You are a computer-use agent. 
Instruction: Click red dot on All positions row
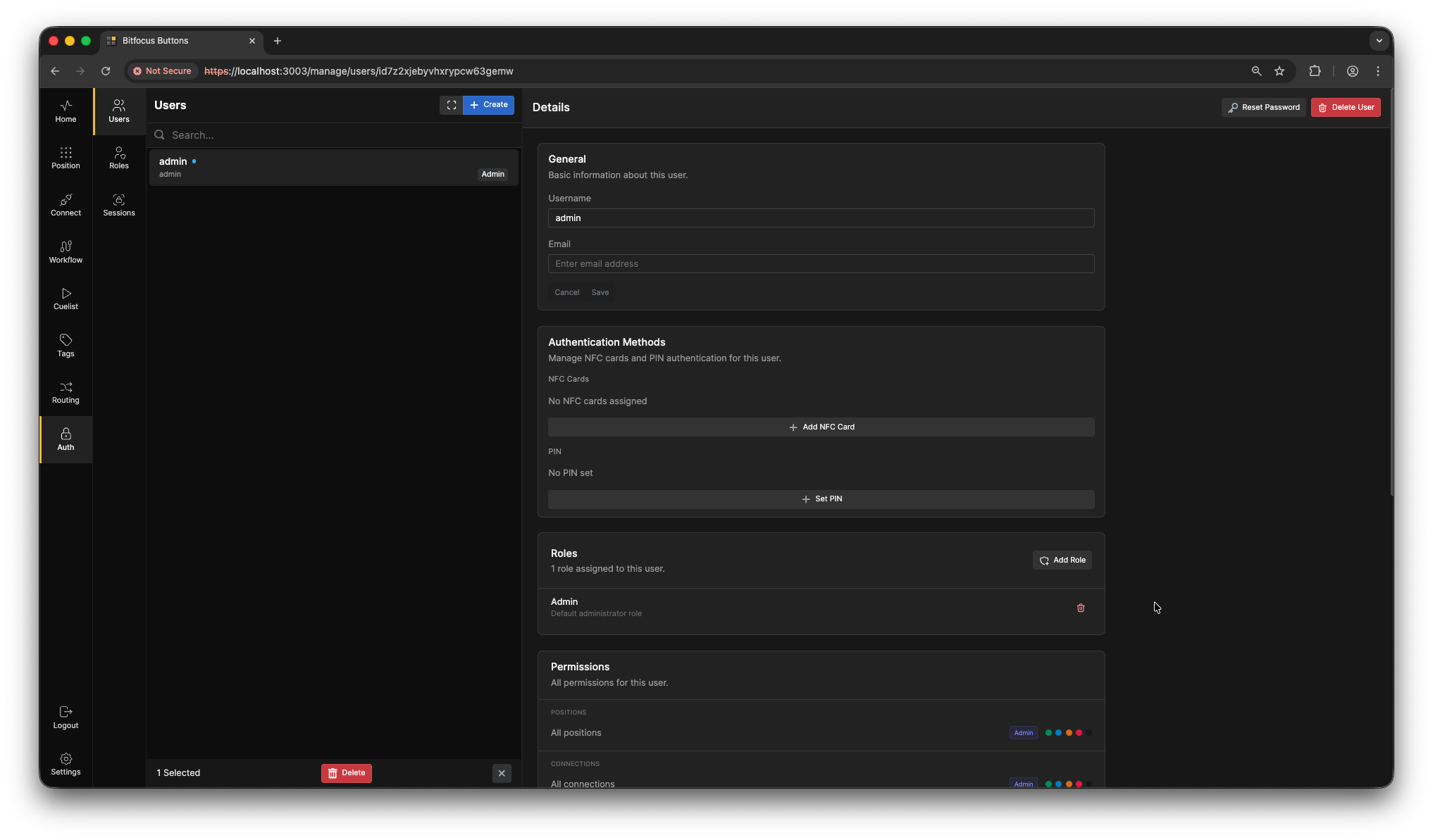pos(1079,733)
